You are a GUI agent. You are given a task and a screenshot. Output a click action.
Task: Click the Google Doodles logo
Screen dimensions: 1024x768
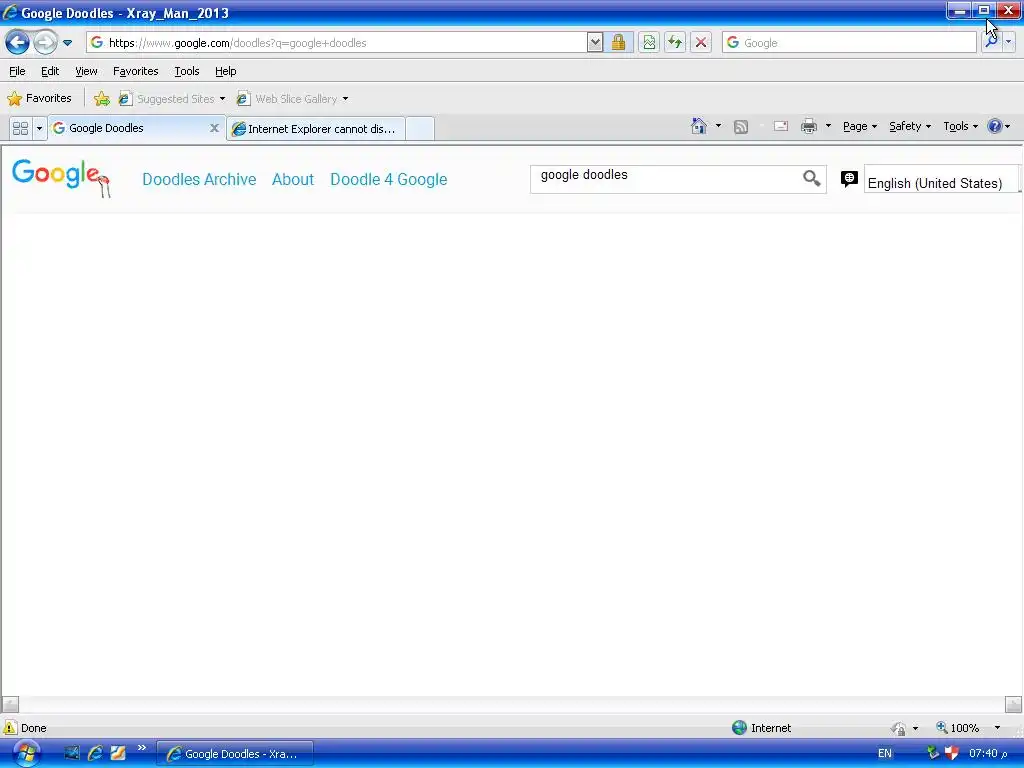(x=61, y=178)
